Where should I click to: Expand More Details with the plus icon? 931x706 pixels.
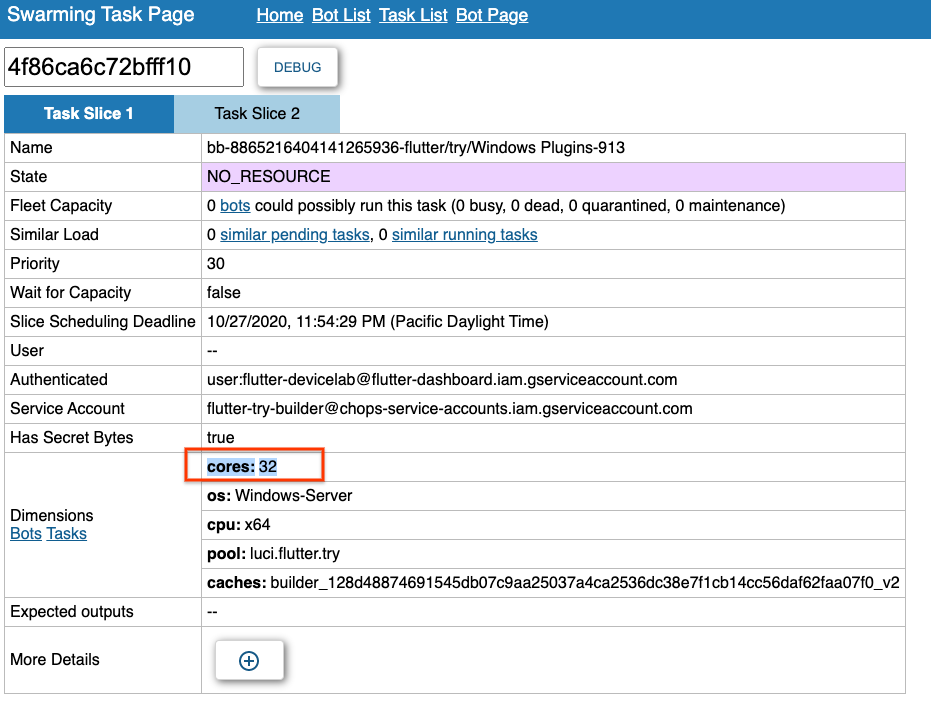[x=248, y=660]
